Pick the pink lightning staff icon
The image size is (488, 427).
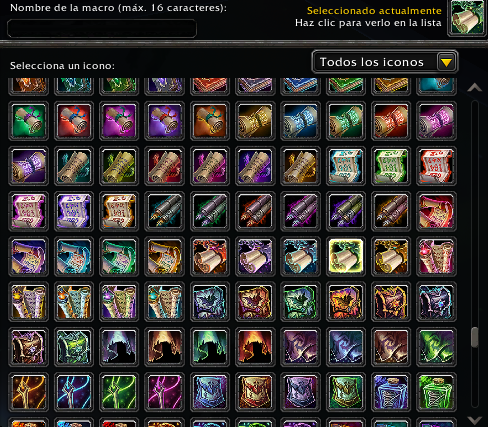(x=164, y=392)
